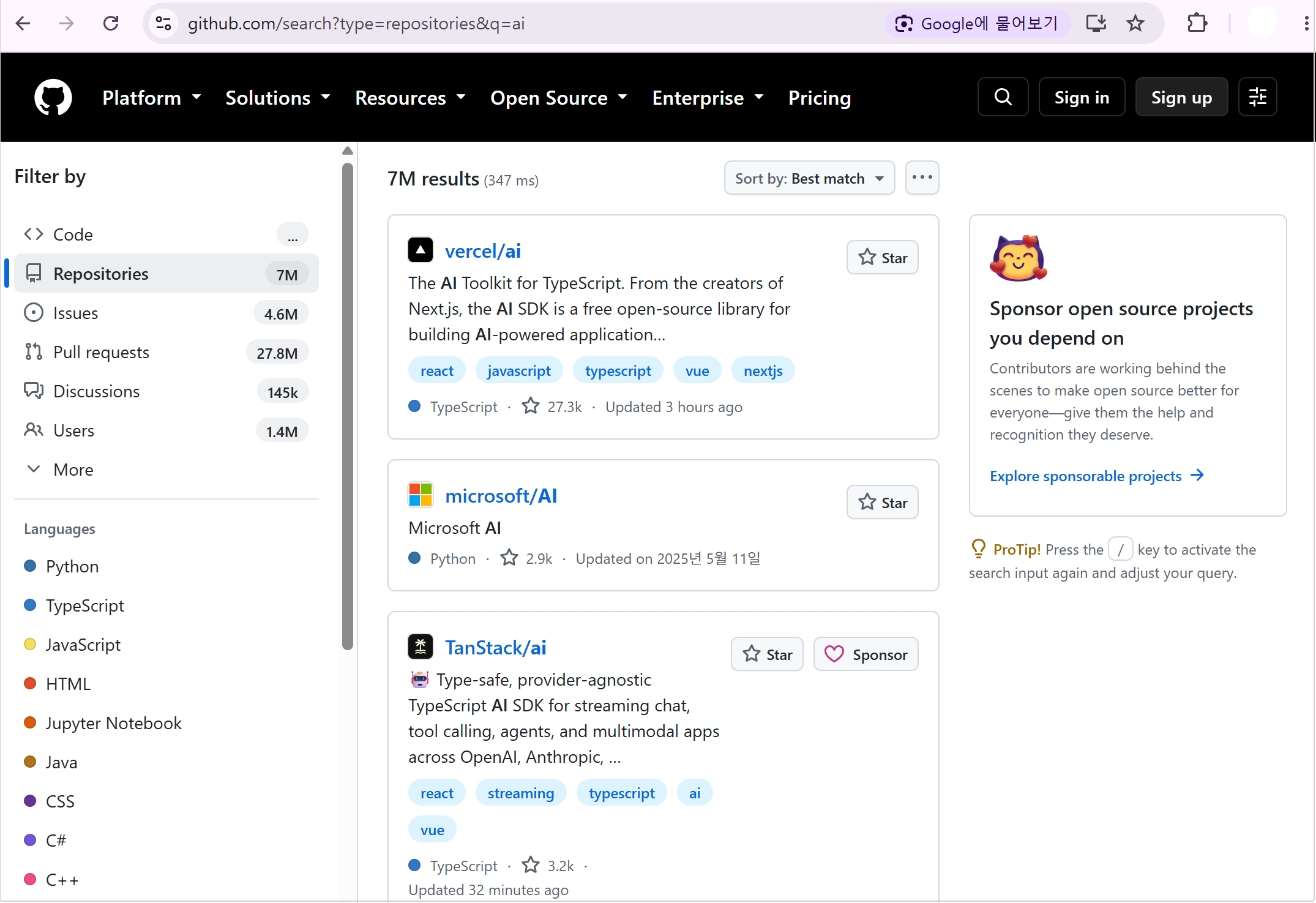Reload the page with refresh icon
The image size is (1316, 903).
111,23
